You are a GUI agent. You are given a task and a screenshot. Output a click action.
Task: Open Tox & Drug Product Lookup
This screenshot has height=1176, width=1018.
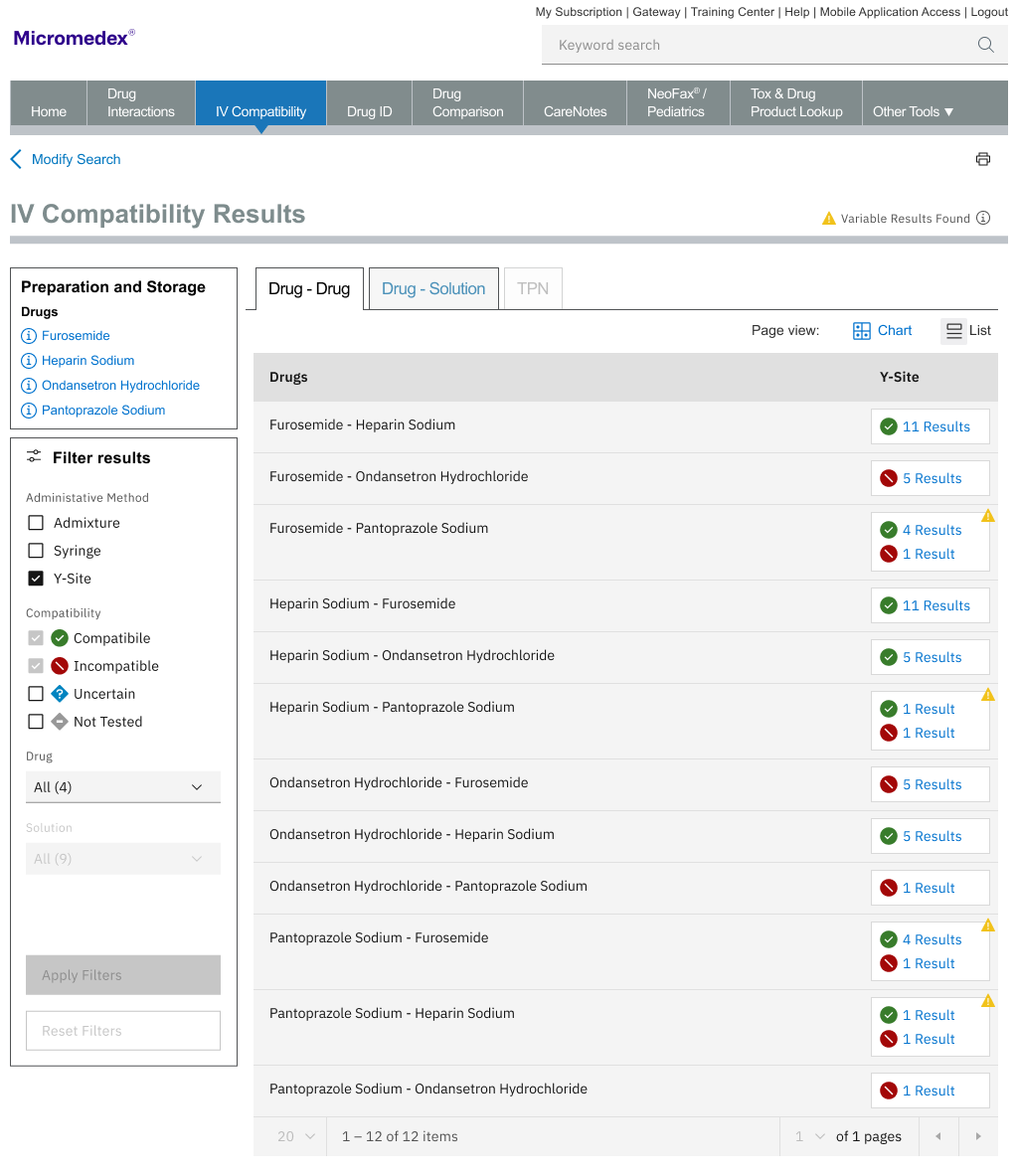(x=796, y=102)
